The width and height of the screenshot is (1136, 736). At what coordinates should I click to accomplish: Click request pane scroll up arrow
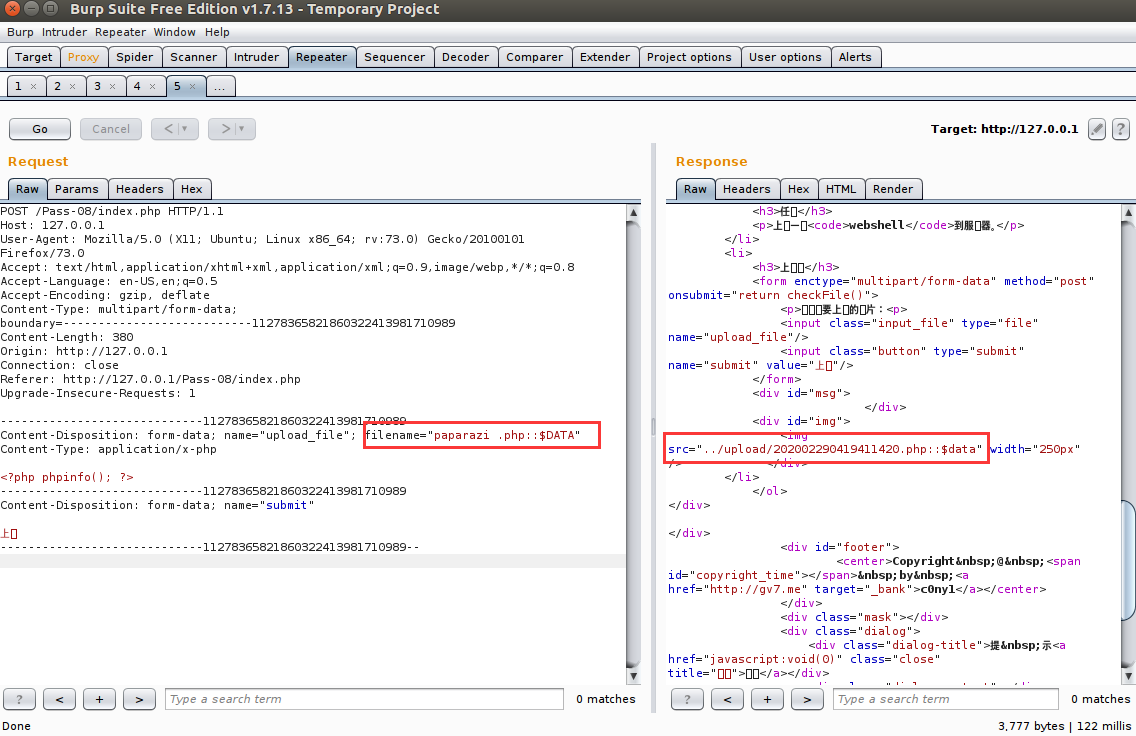633,212
